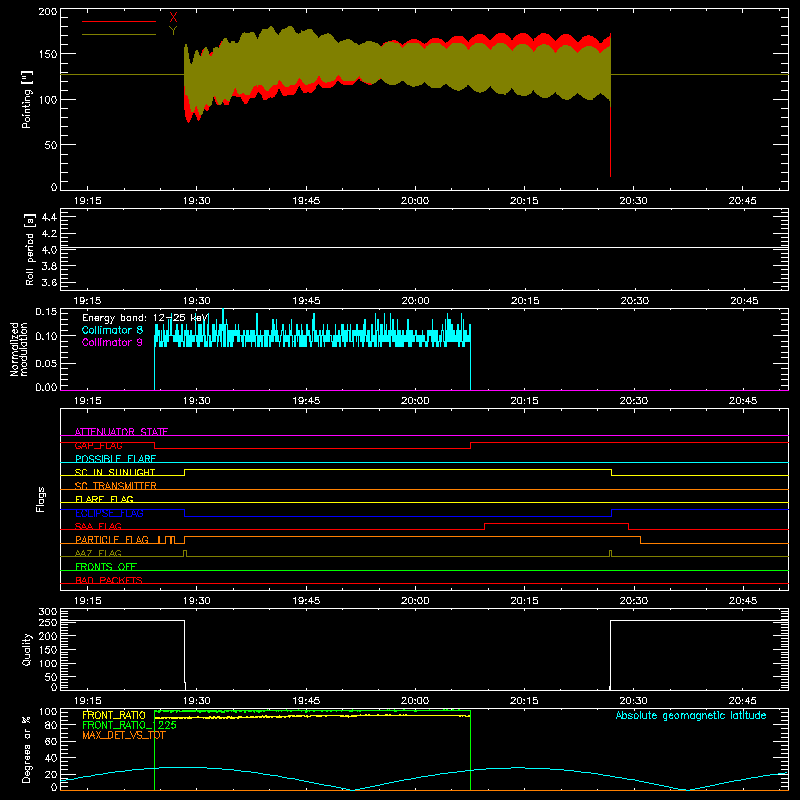Click the 250 tick on Quality axis

pyautogui.click(x=48, y=622)
